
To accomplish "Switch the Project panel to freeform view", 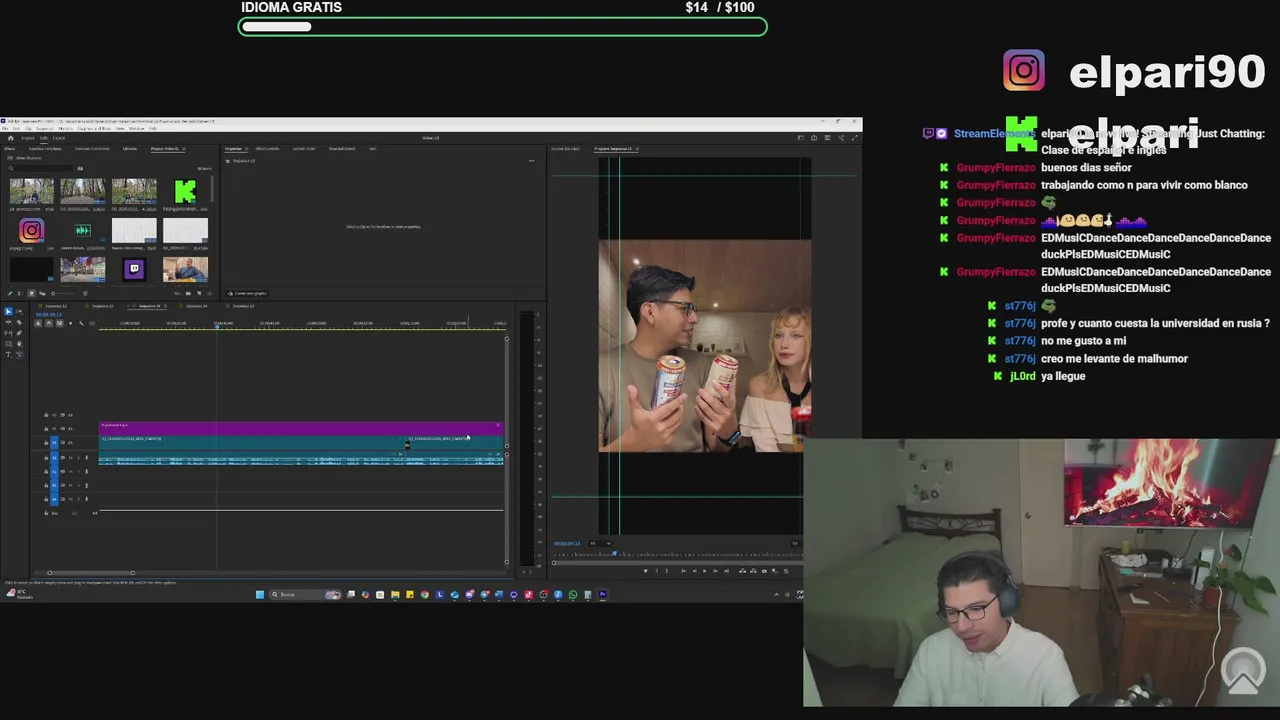I will click(x=42, y=294).
